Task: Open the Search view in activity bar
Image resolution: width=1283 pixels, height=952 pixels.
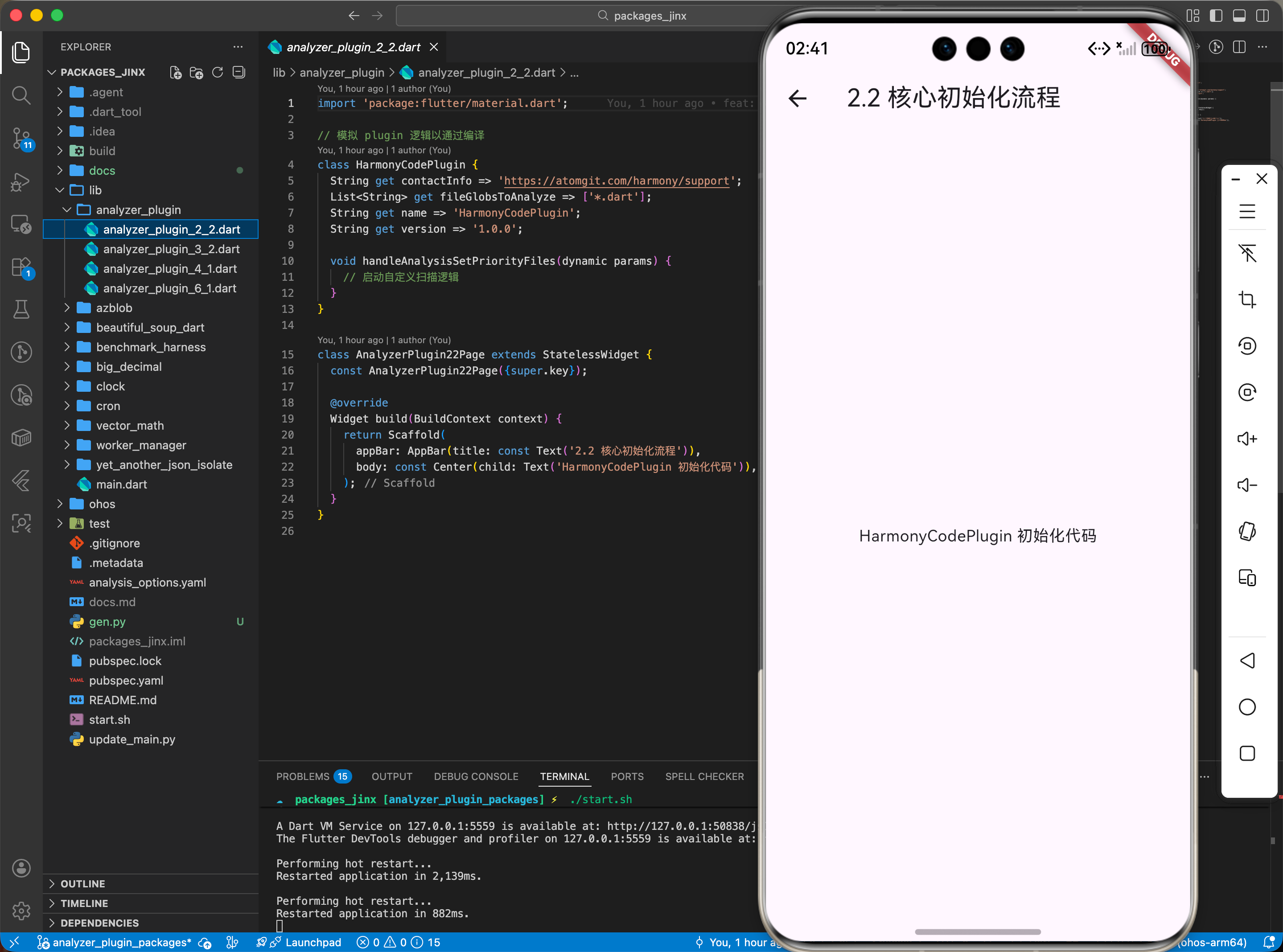Action: (21, 95)
